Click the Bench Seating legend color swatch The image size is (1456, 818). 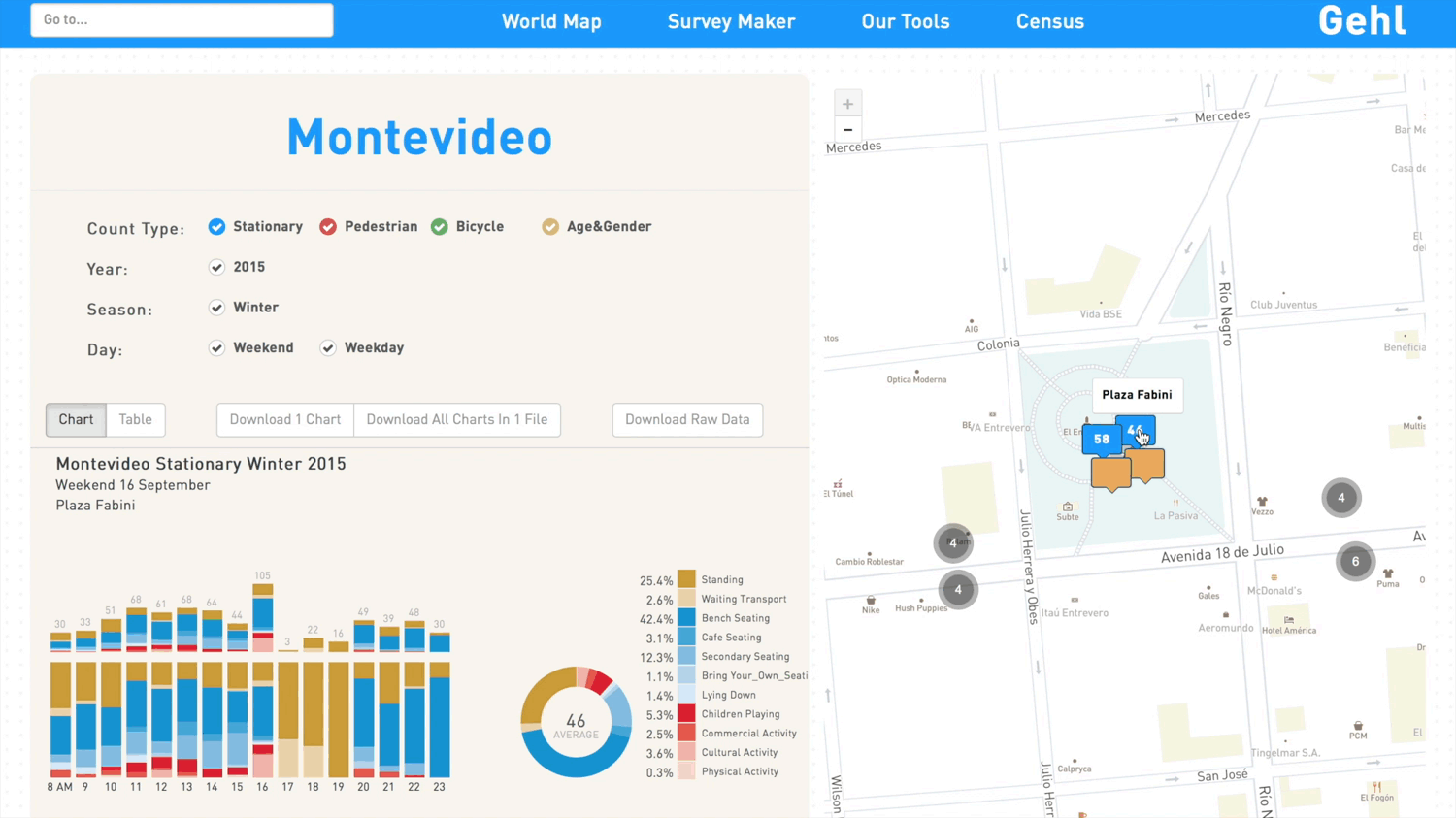686,618
